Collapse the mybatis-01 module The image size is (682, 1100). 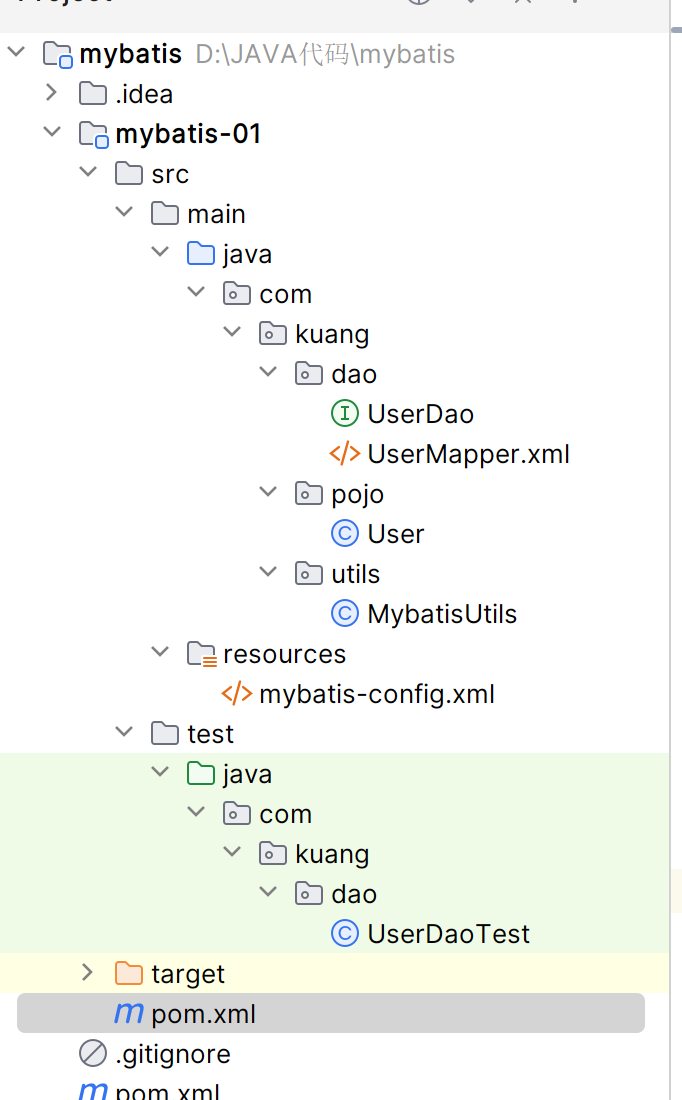(52, 134)
